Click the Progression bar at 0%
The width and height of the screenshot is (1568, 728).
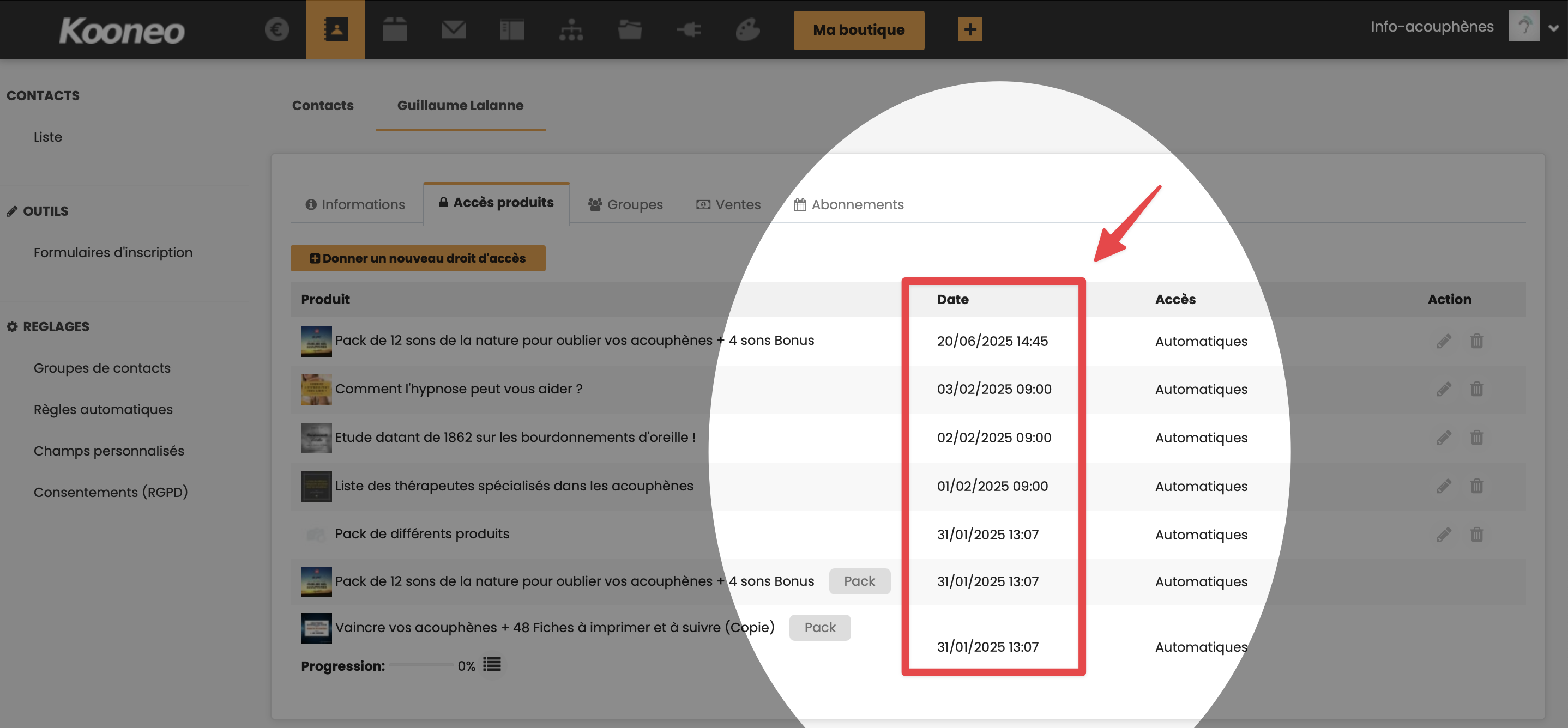pyautogui.click(x=422, y=665)
